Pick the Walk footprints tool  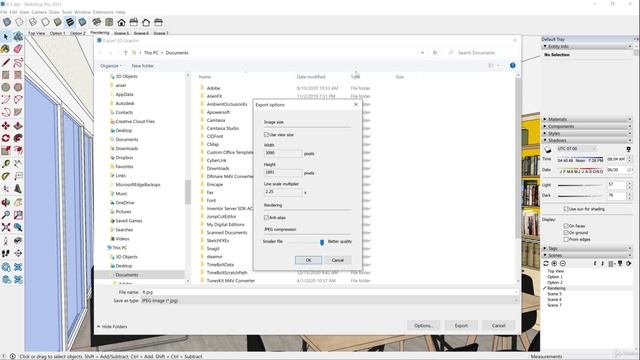[x=6, y=253]
